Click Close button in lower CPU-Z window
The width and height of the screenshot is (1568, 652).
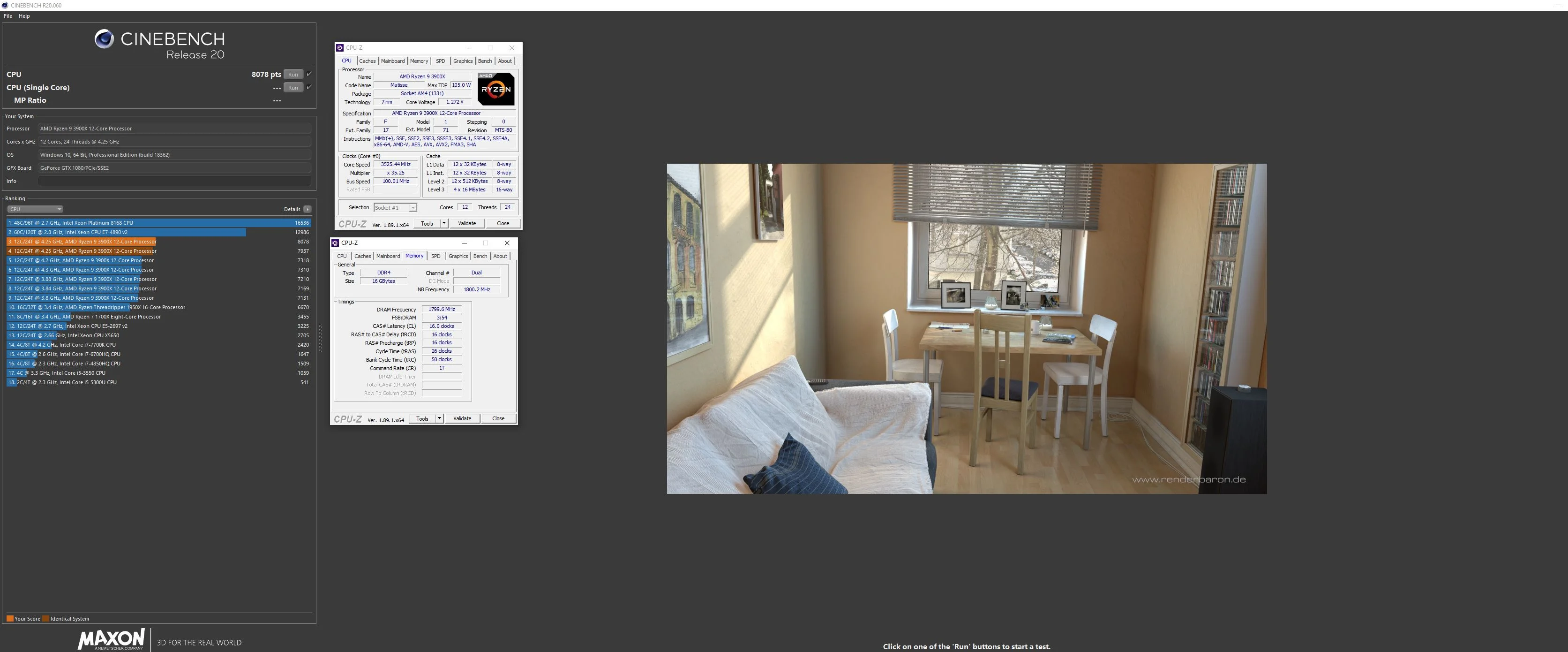(498, 418)
